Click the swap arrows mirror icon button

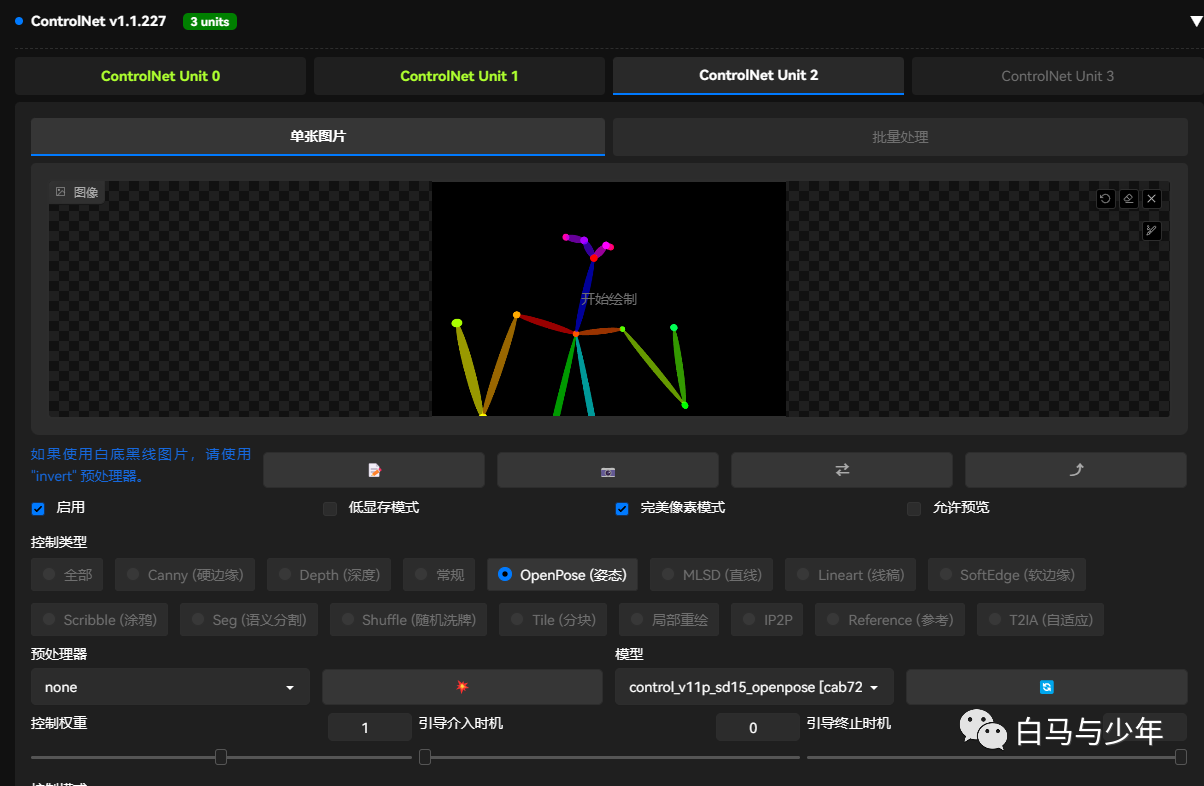point(842,470)
